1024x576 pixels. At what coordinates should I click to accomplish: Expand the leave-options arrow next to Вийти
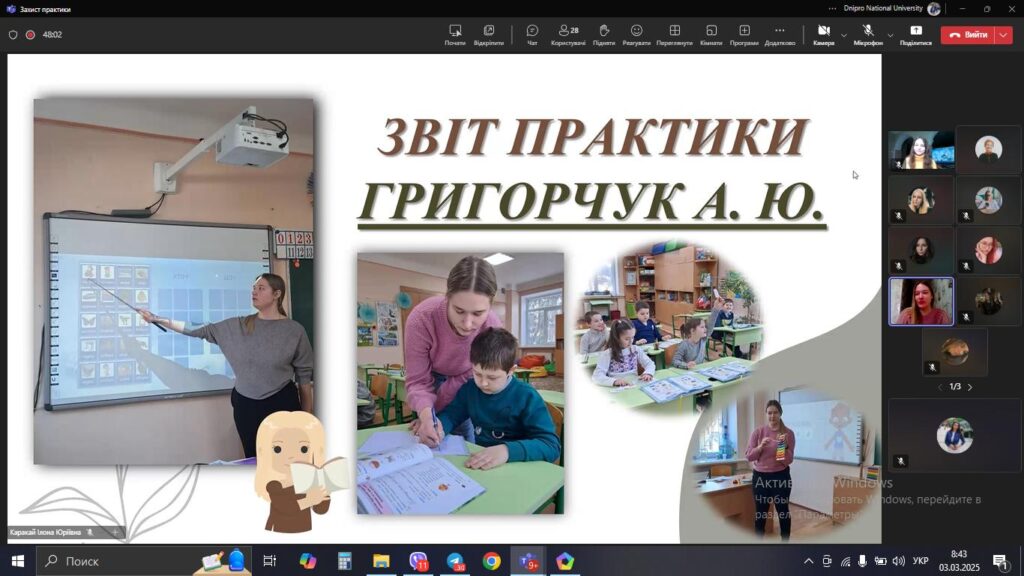click(x=1003, y=35)
